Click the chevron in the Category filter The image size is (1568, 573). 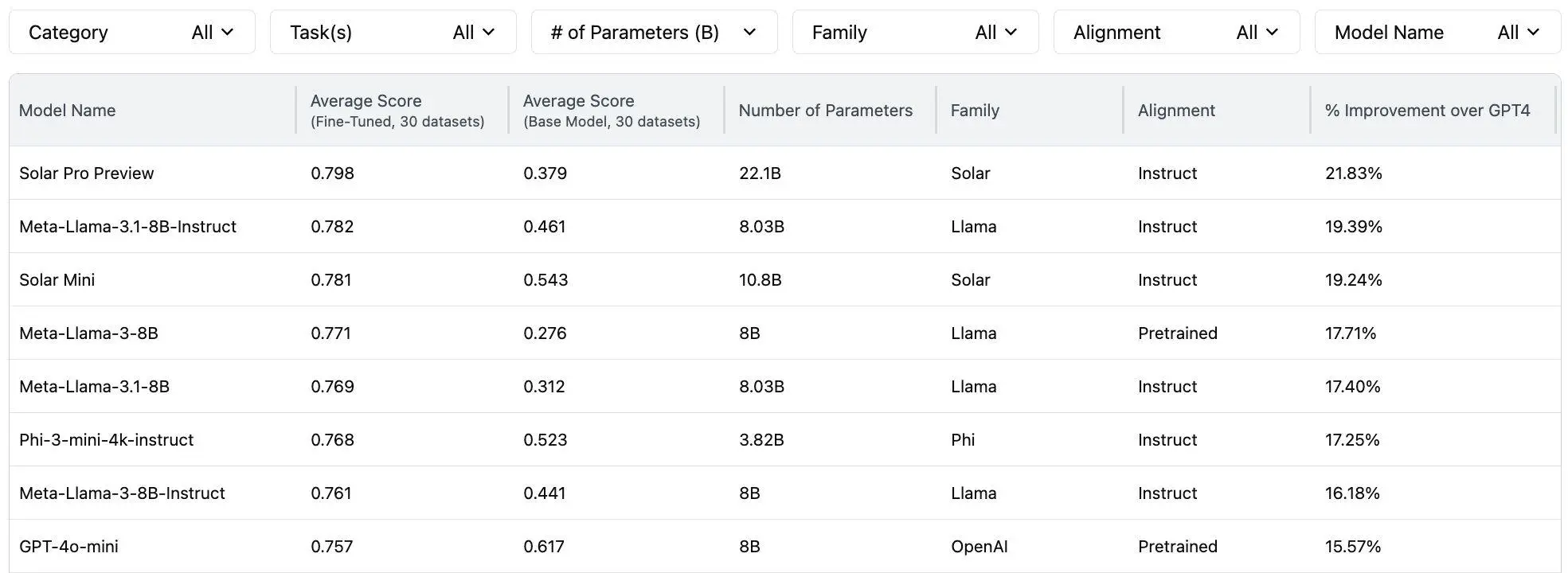click(228, 32)
